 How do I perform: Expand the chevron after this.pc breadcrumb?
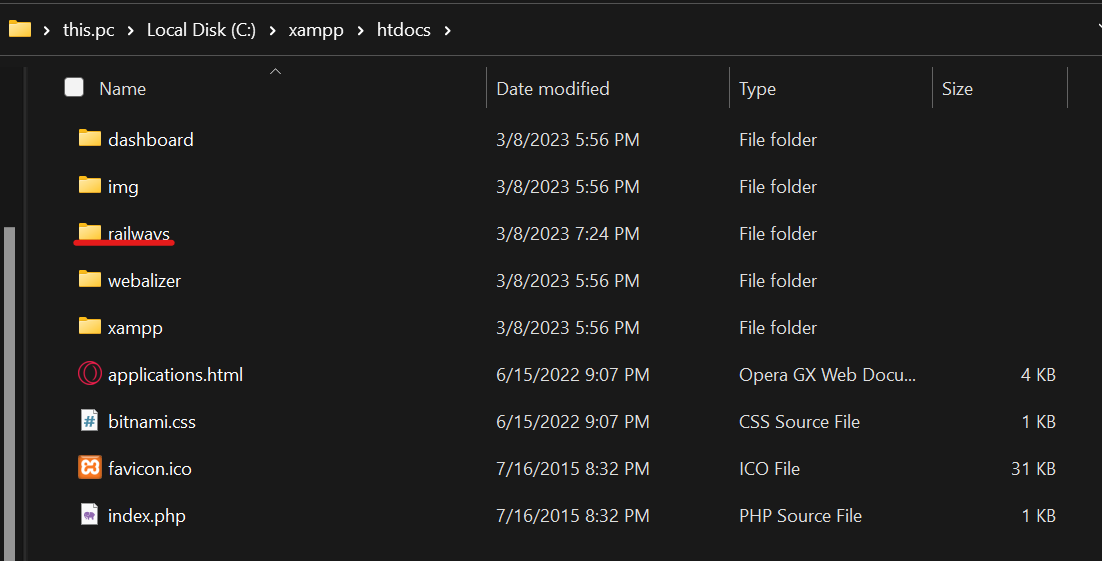coord(131,30)
